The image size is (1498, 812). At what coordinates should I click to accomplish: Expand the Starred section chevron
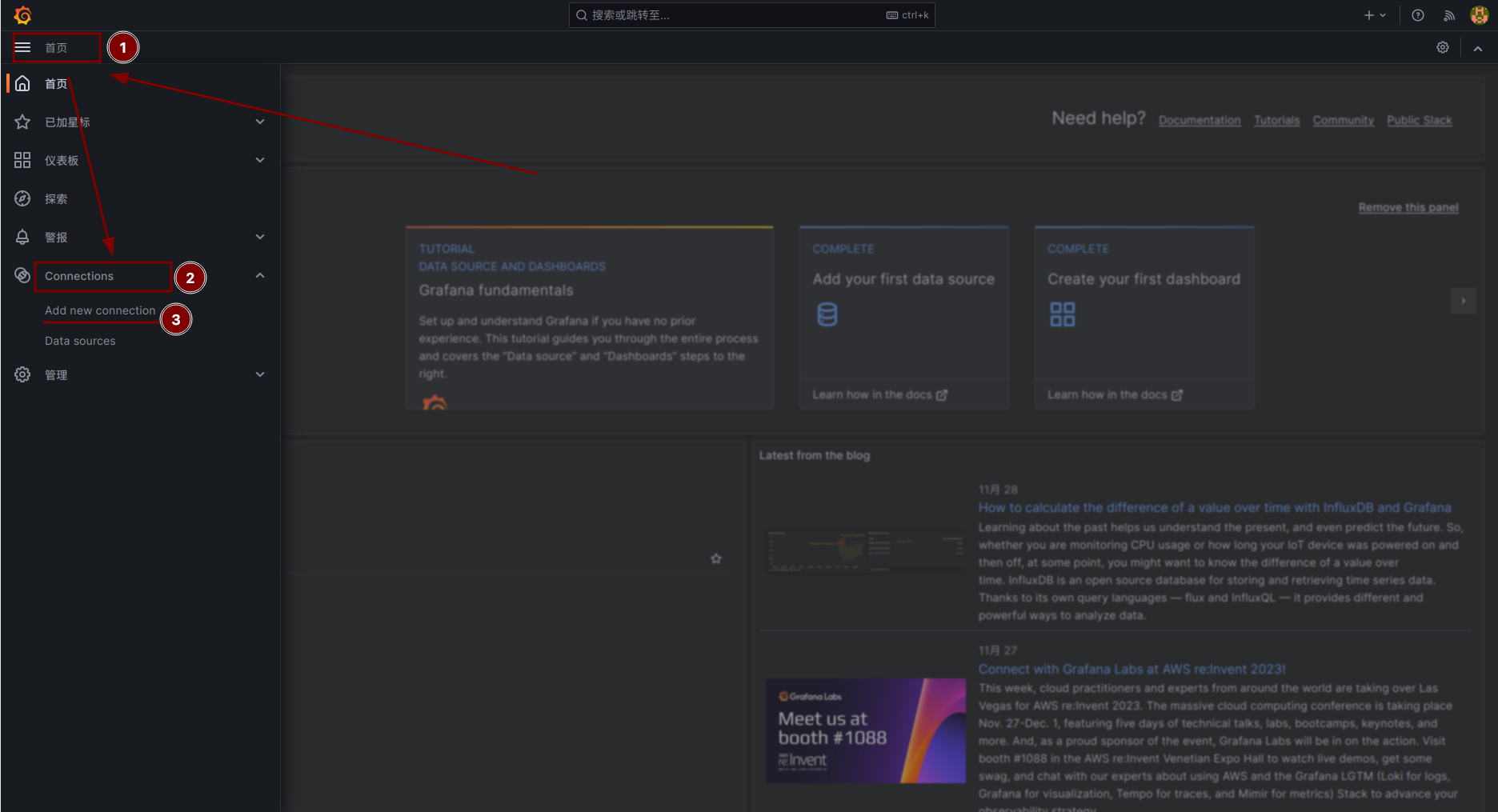click(x=259, y=122)
